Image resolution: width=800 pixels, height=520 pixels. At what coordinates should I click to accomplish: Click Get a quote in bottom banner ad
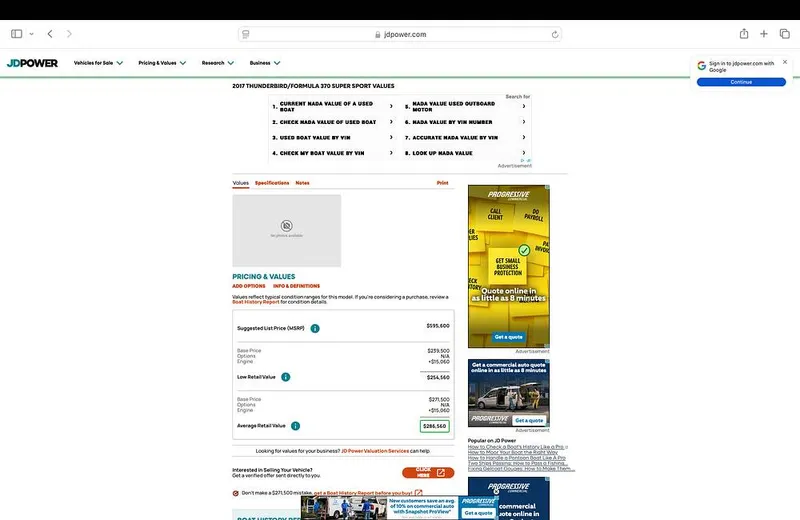click(478, 513)
